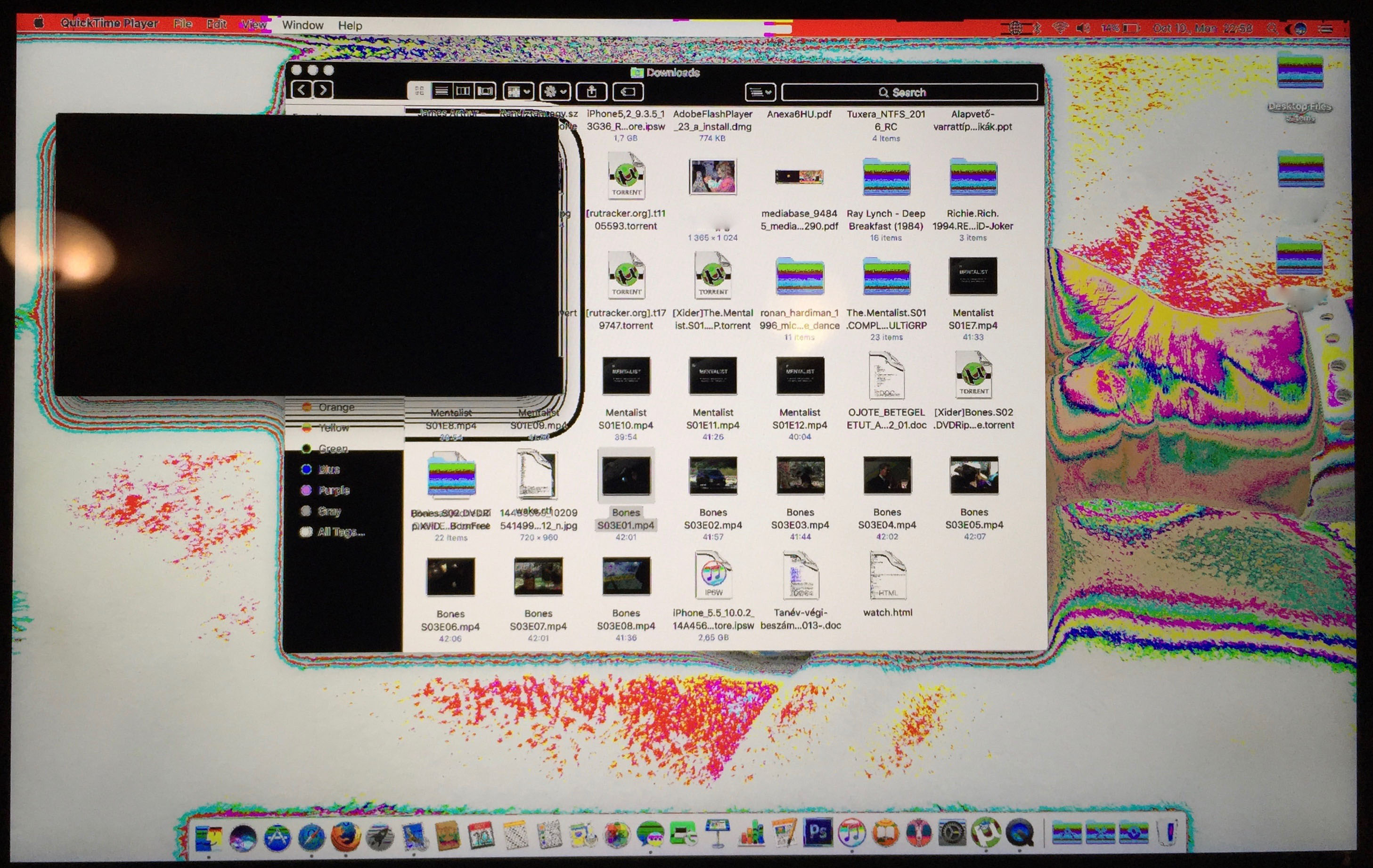Click the Finder back navigation arrow
The height and width of the screenshot is (868, 1373).
coord(302,90)
